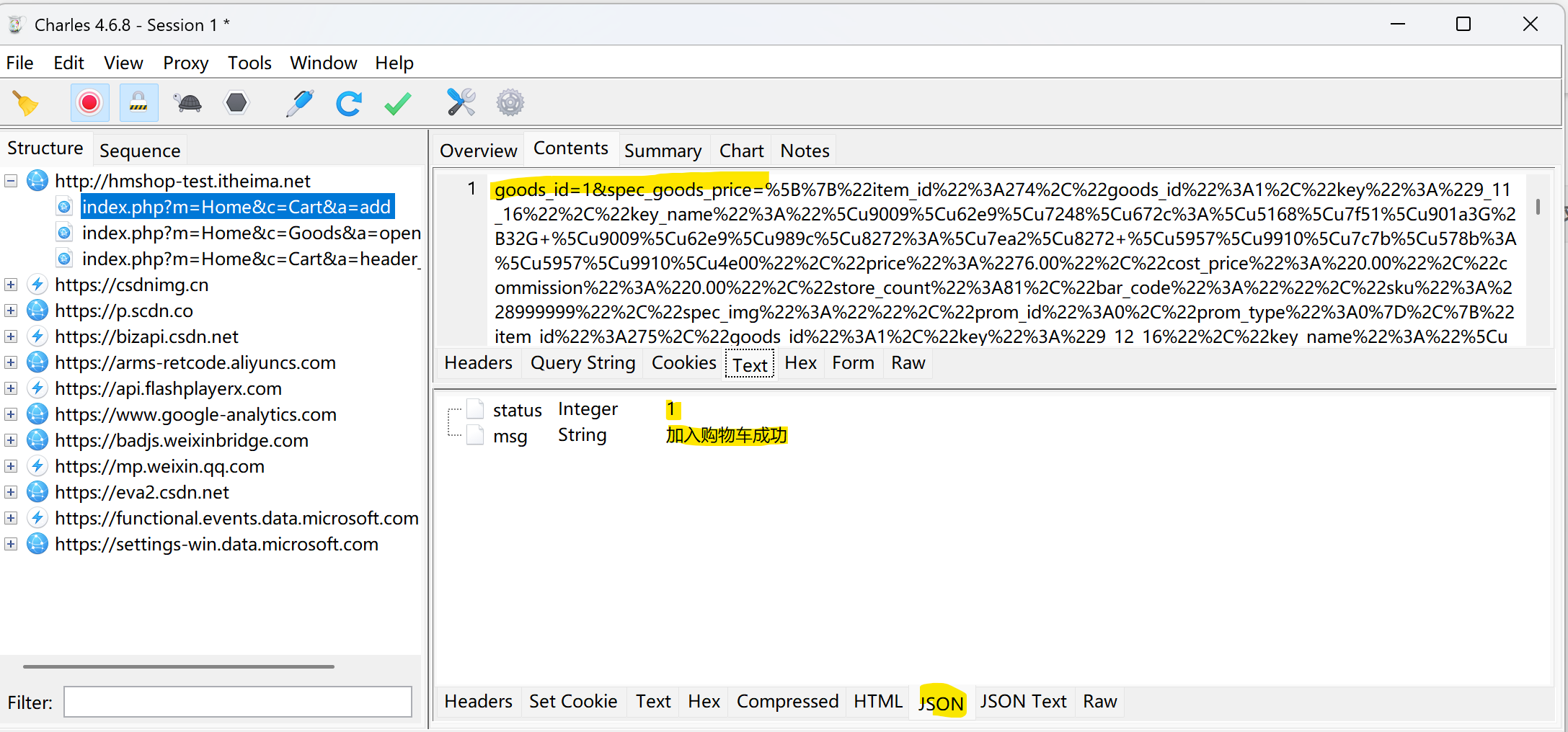
Task: Toggle breakpoints hexagon icon
Action: pos(236,103)
